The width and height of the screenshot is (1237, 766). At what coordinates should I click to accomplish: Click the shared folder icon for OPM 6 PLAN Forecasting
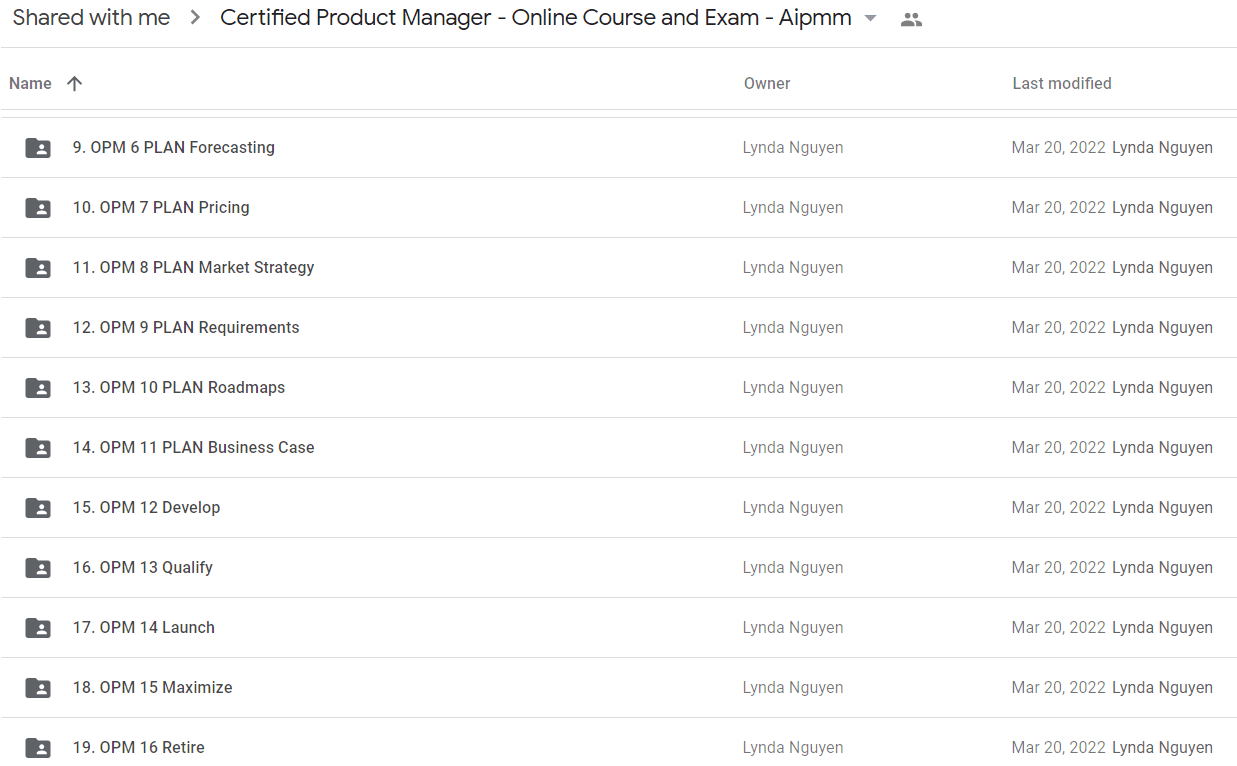coord(38,148)
